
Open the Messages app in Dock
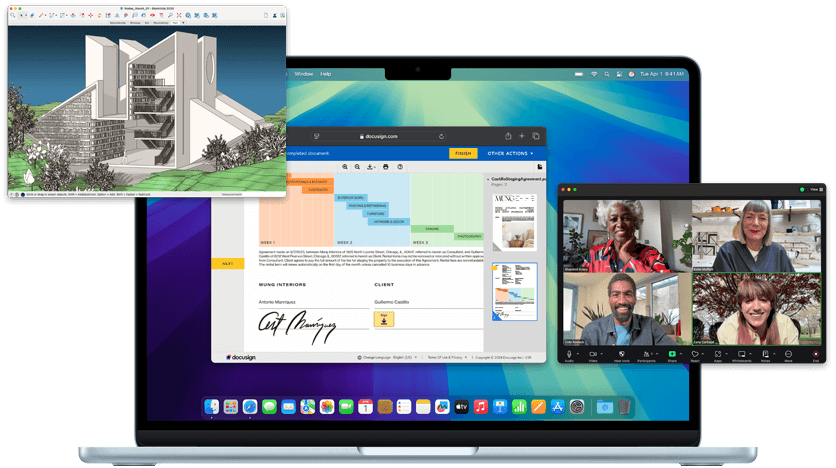[269, 407]
